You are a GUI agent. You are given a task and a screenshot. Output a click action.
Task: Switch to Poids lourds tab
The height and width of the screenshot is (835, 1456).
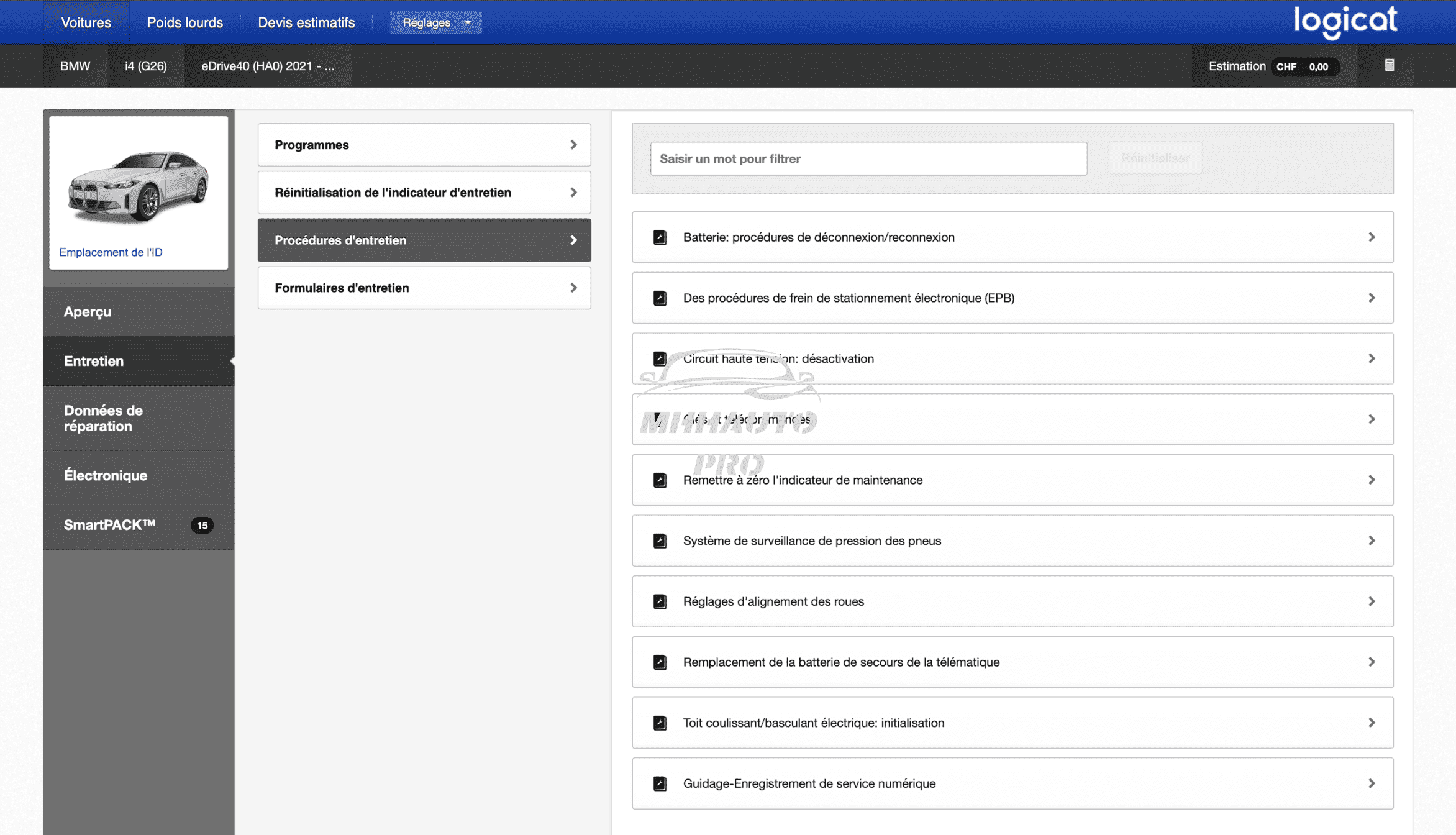click(184, 22)
